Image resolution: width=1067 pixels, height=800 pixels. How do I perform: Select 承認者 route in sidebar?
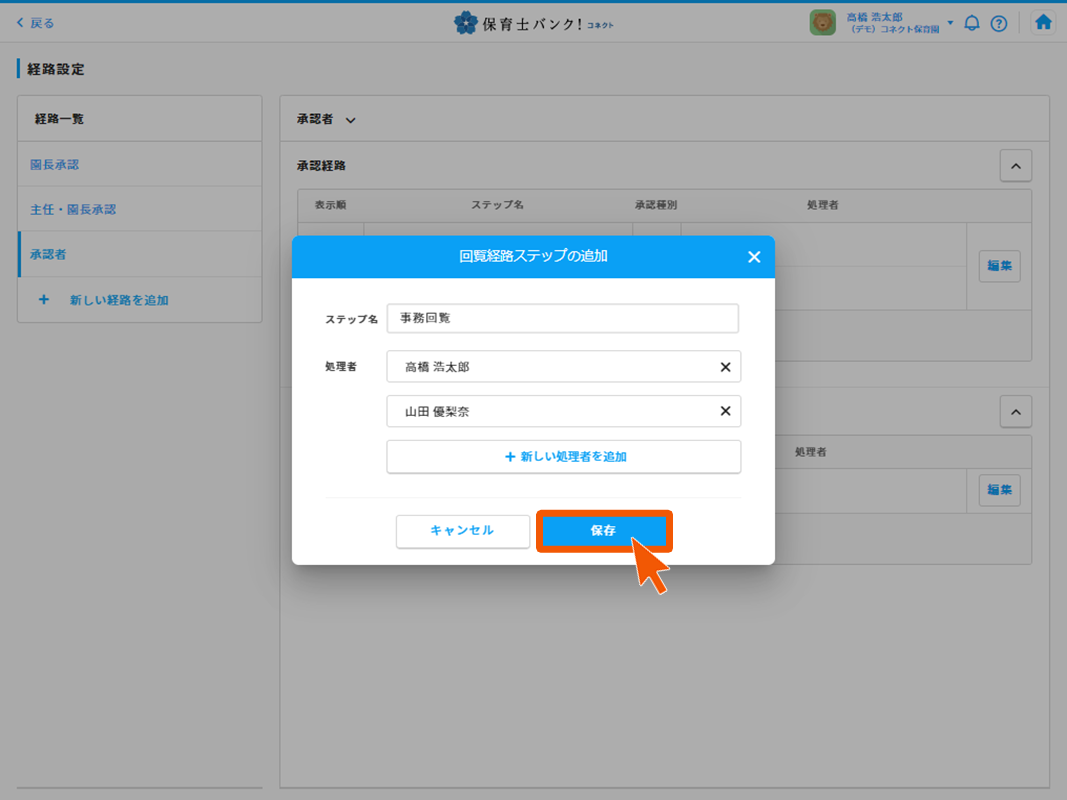coord(48,254)
